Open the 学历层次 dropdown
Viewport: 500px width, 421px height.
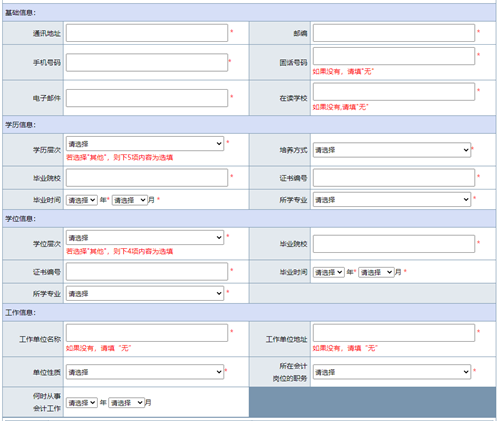145,144
